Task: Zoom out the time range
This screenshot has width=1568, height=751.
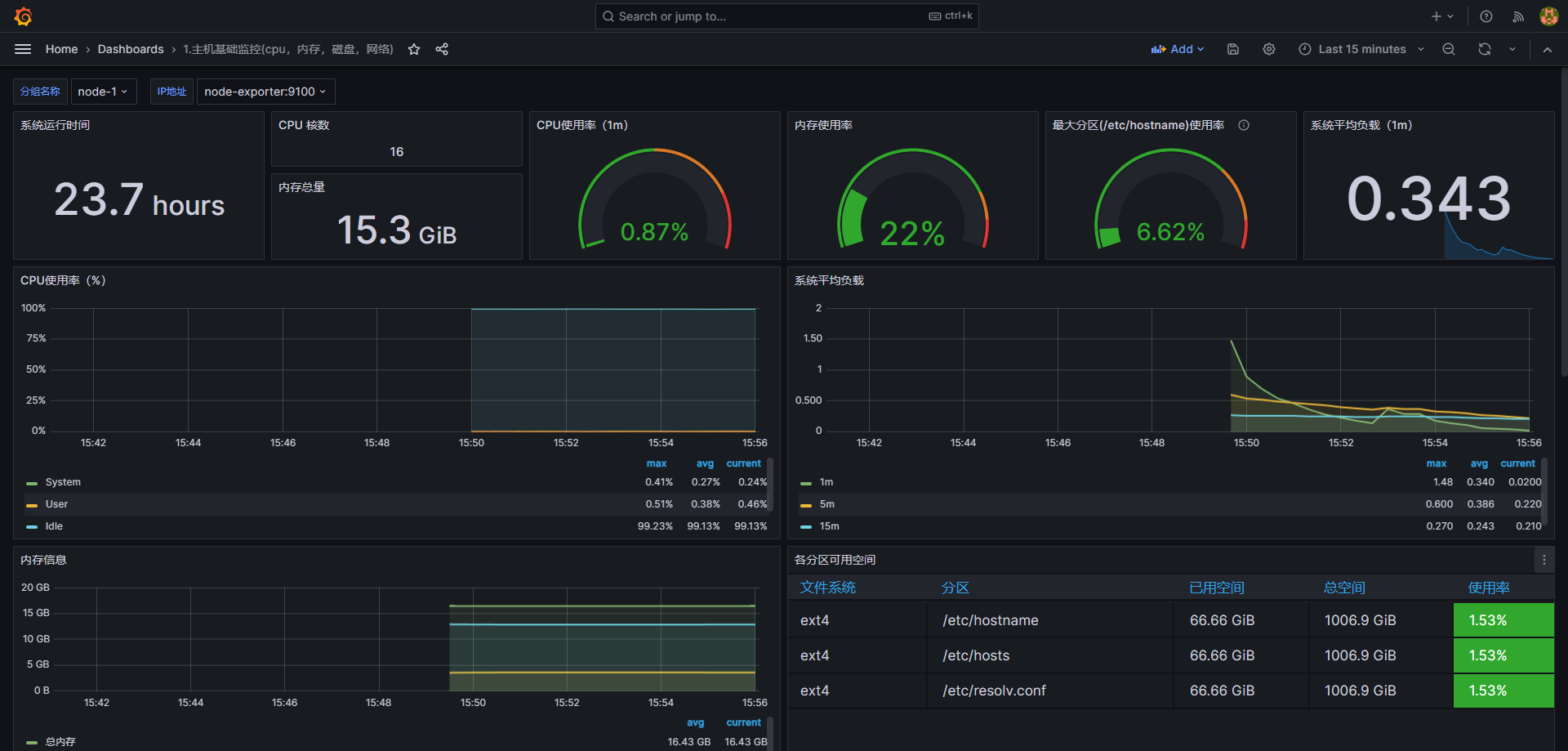Action: point(1449,49)
